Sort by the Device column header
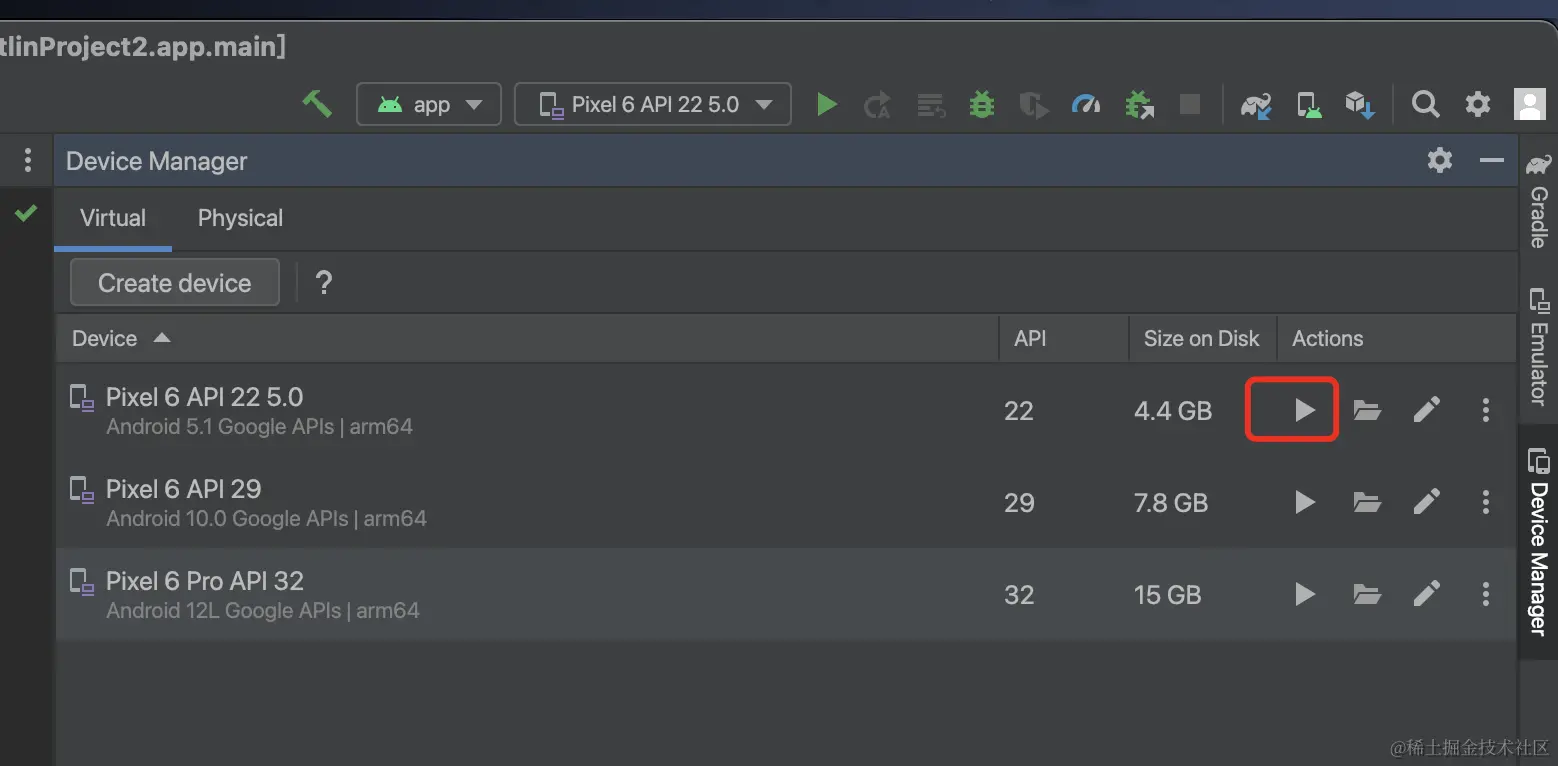1558x766 pixels. click(x=105, y=338)
